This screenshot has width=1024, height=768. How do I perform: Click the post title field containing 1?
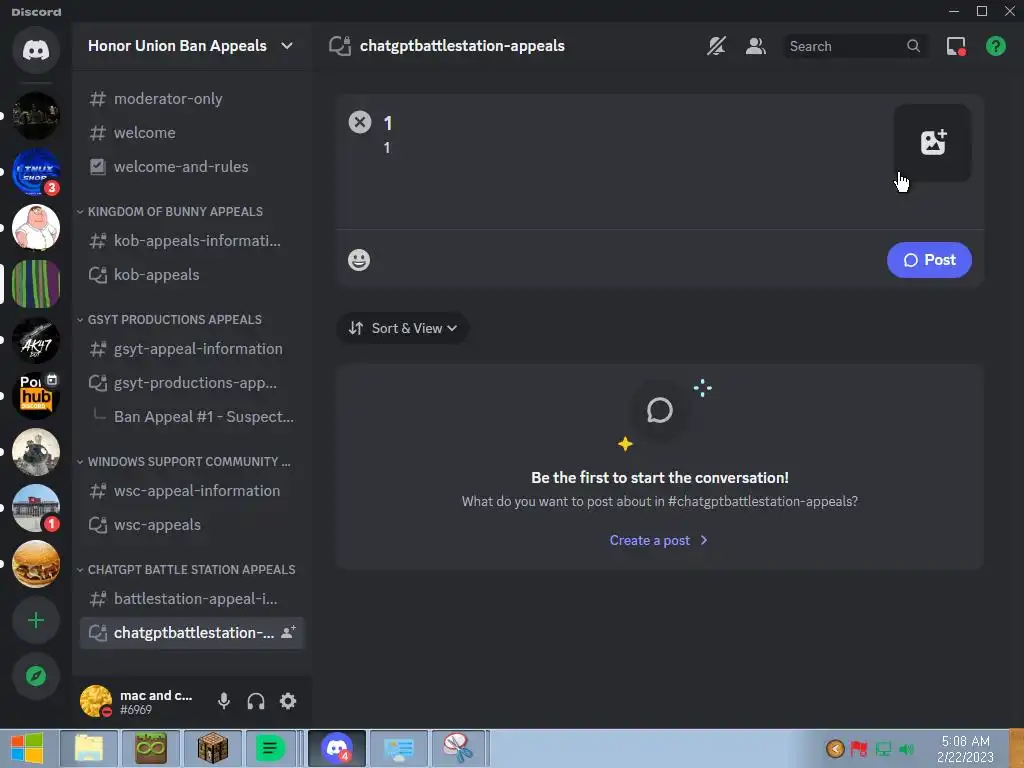point(630,123)
